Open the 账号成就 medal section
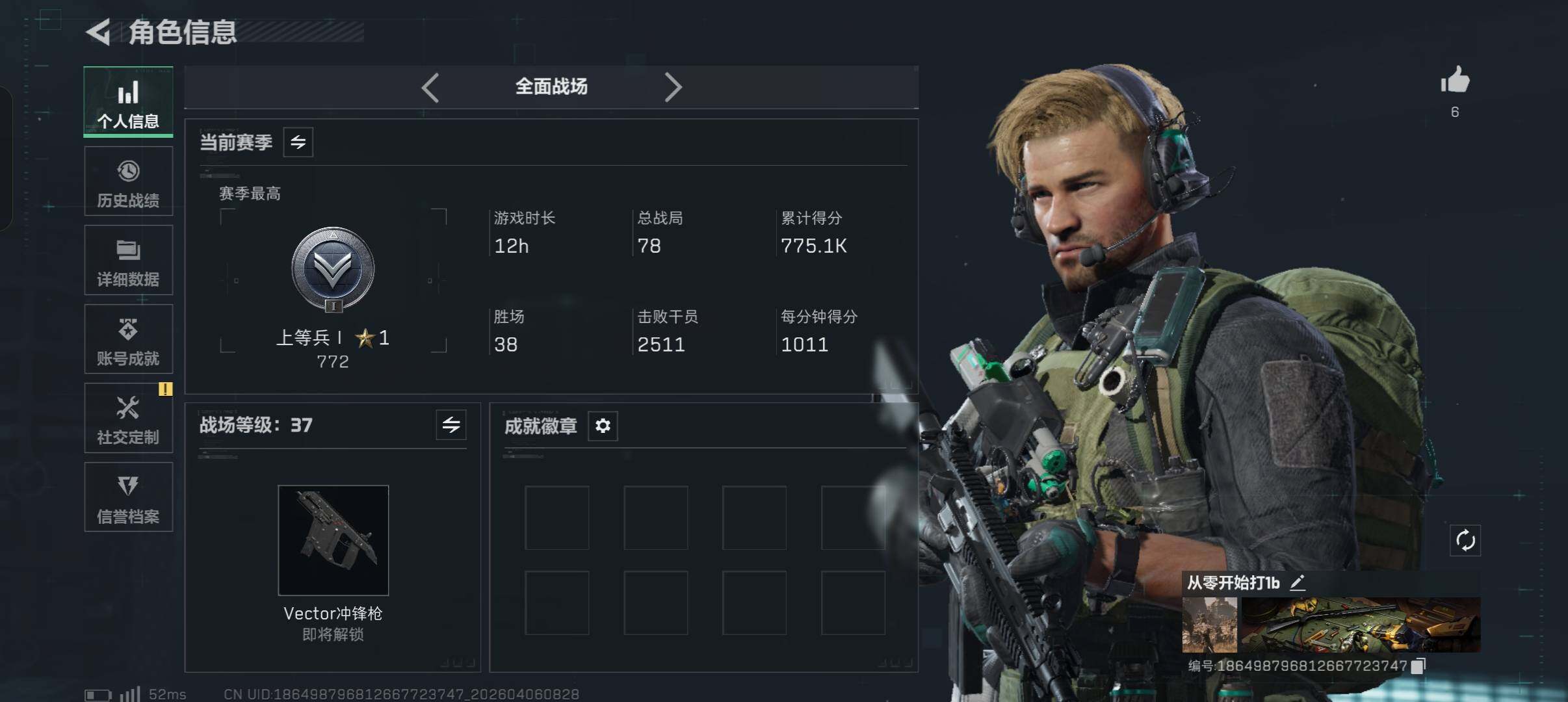This screenshot has height=702, width=1568. pos(129,339)
